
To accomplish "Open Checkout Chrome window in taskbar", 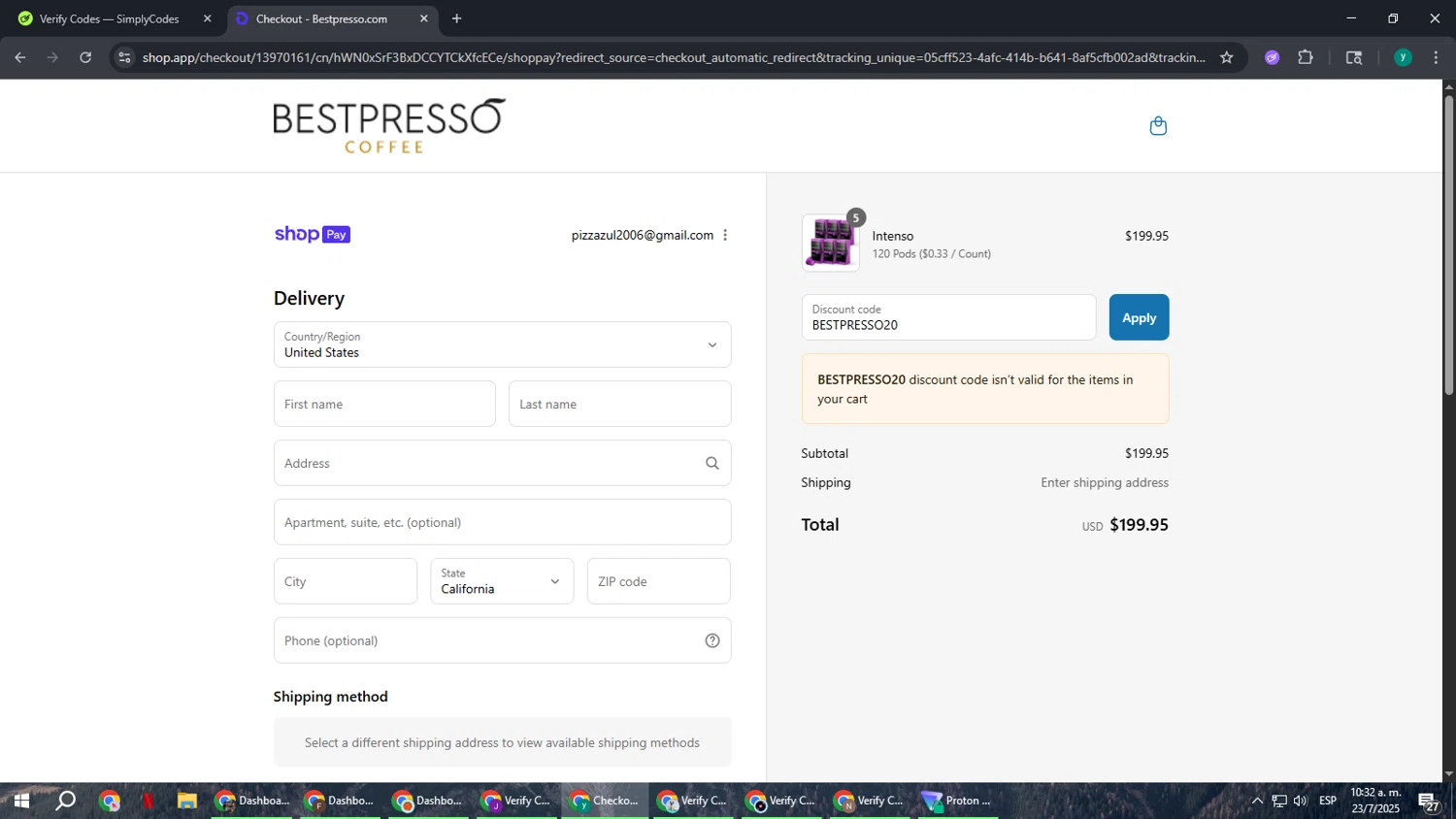I will tap(606, 801).
